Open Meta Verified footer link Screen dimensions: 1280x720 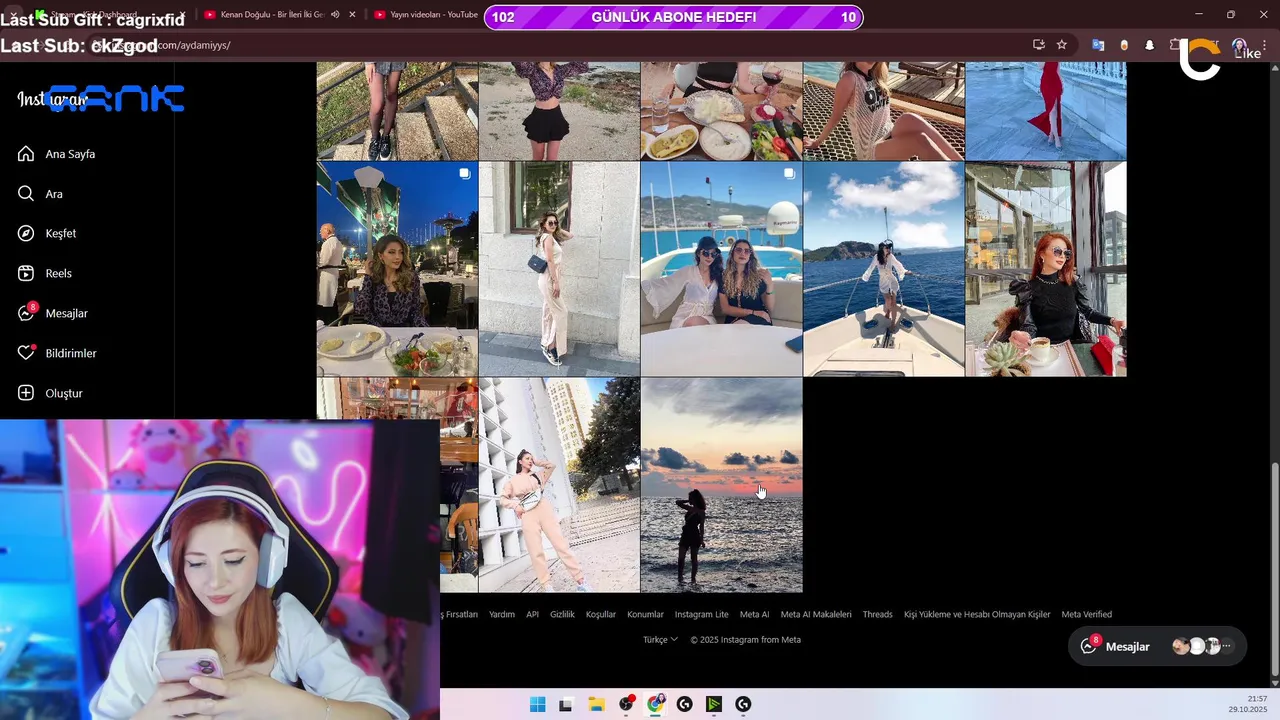pos(1086,614)
